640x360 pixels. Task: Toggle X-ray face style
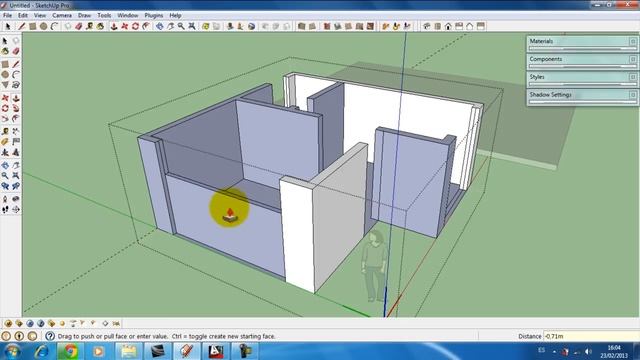click(301, 26)
